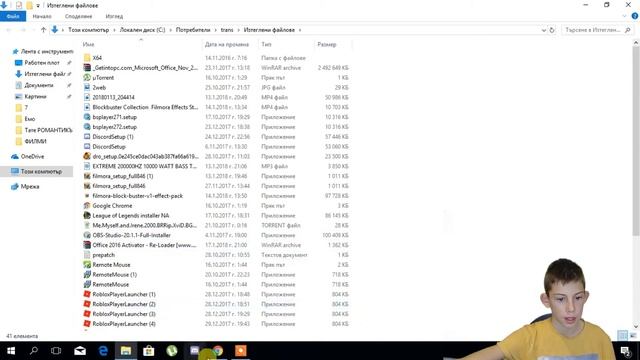The height and width of the screenshot is (360, 640).
Task: Go up one folder level arrow
Action: point(43,30)
